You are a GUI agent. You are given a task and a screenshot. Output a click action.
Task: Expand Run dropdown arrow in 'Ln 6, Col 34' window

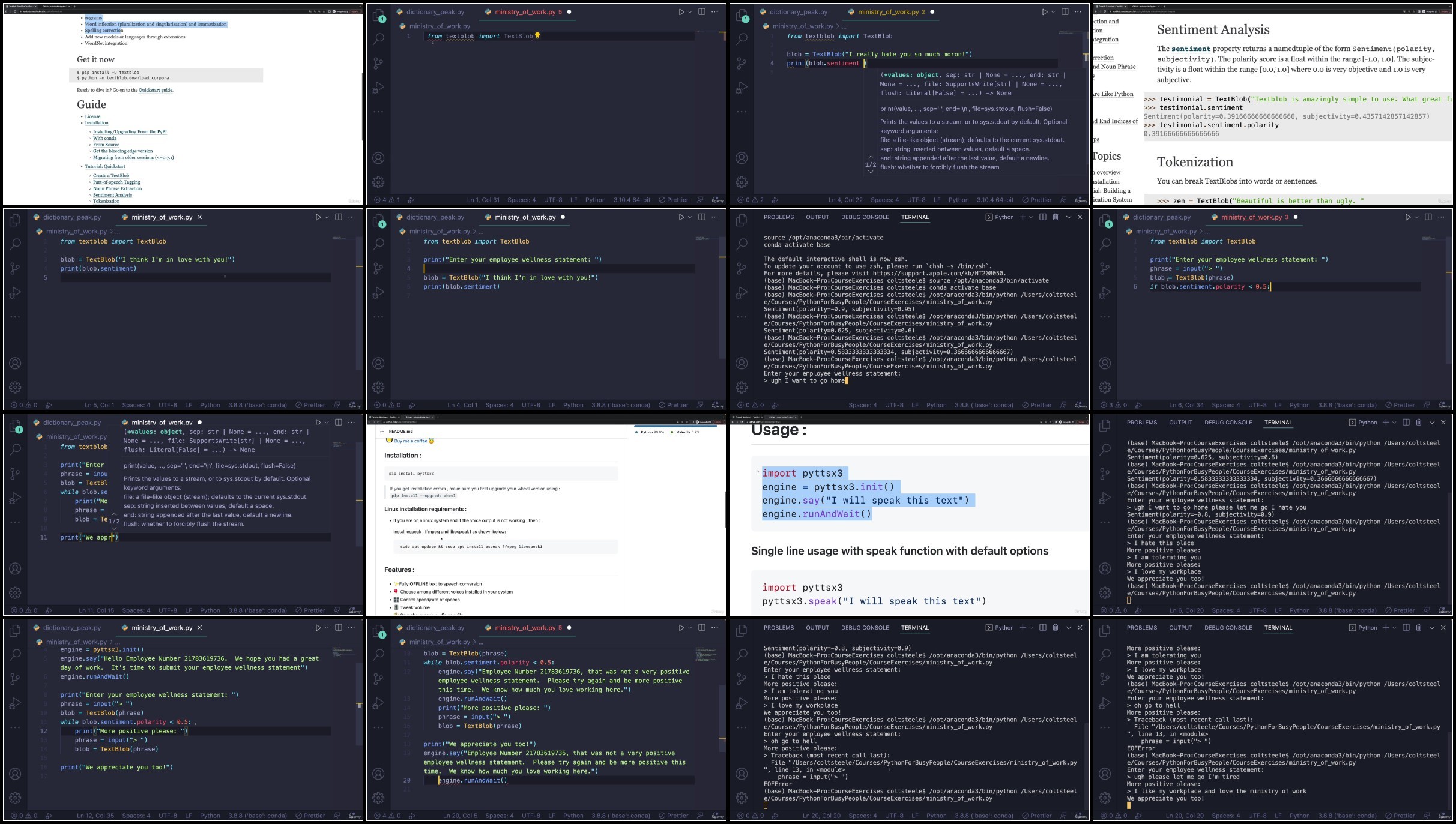[x=1416, y=217]
